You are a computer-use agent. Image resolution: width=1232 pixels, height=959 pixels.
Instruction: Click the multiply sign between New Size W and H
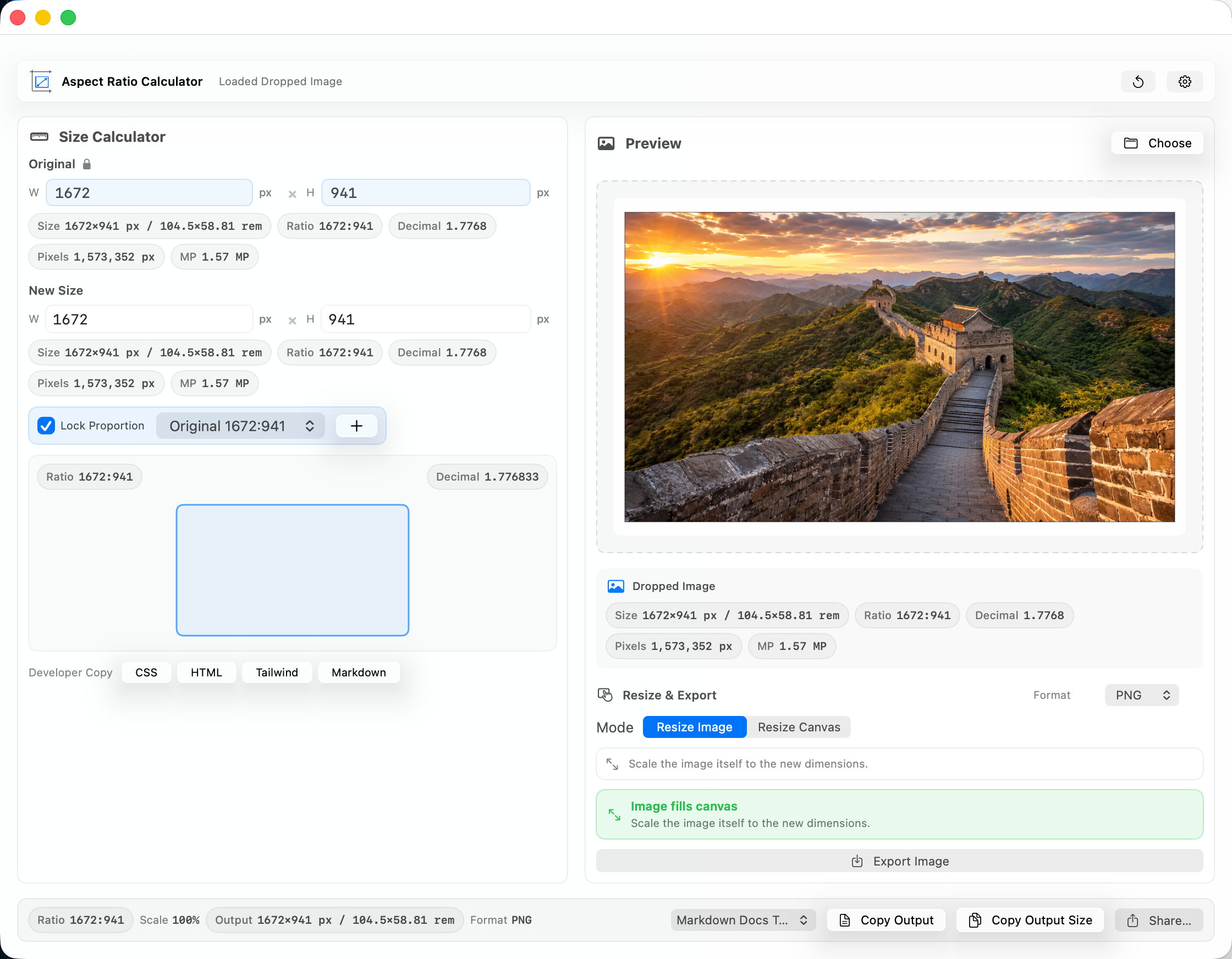point(292,321)
